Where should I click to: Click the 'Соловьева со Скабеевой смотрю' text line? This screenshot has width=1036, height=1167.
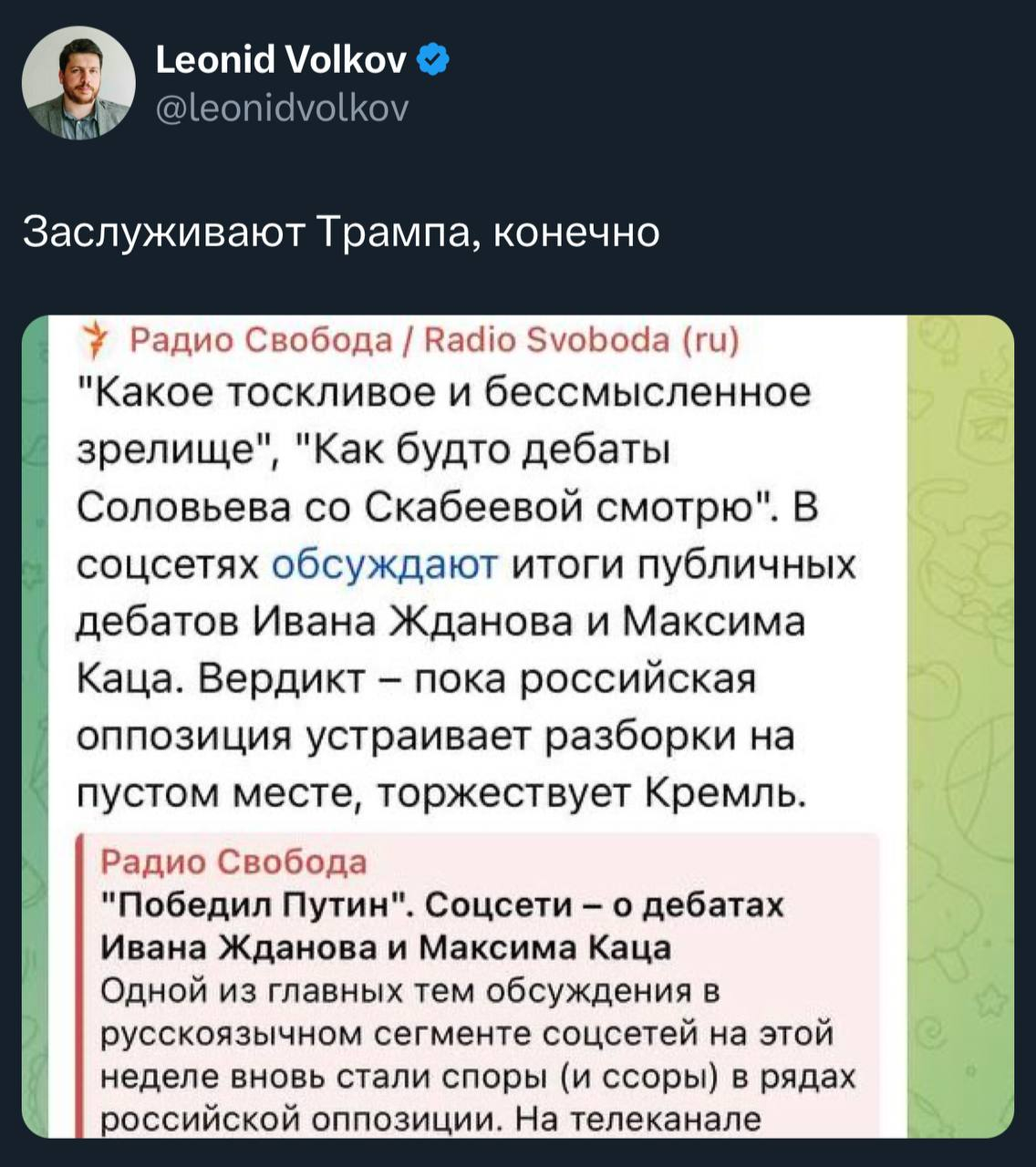[x=424, y=507]
